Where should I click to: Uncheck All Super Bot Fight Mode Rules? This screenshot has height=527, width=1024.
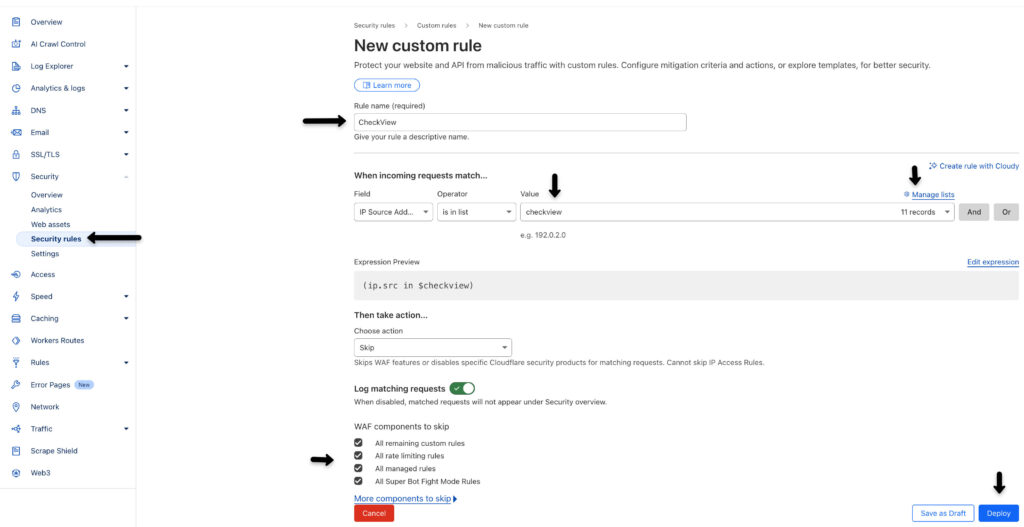tap(359, 481)
